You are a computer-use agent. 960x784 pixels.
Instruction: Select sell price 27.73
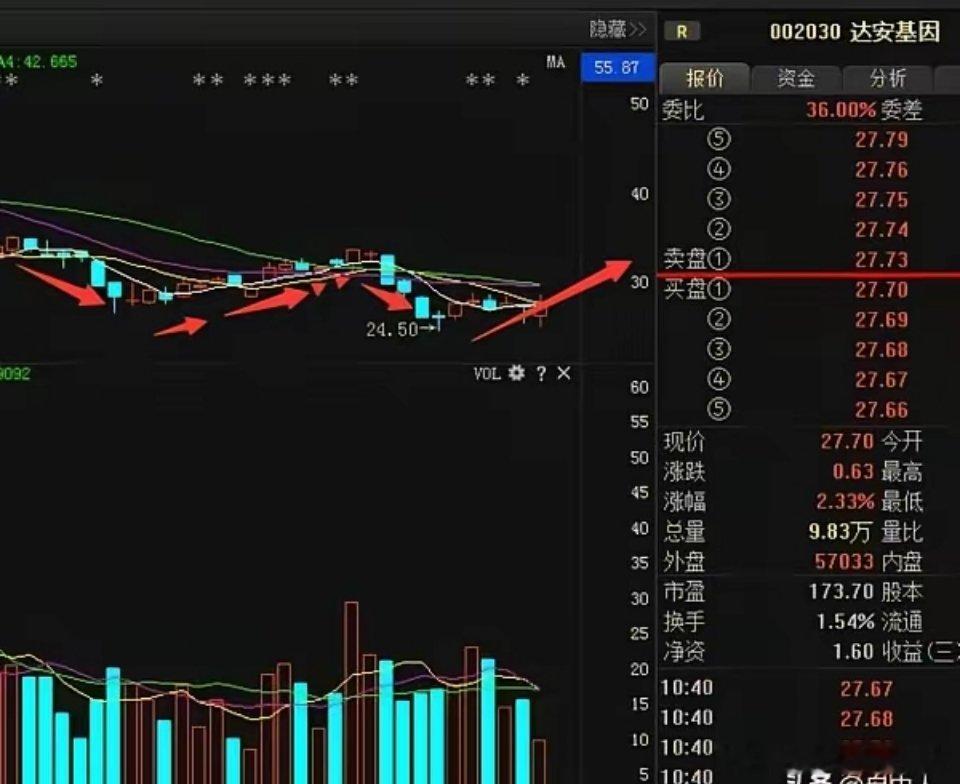882,260
